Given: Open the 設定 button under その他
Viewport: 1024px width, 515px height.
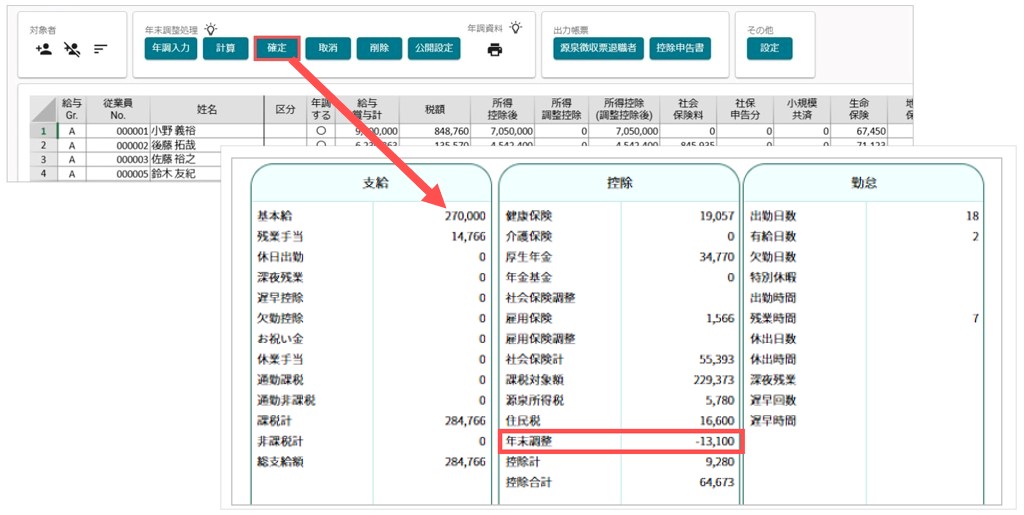Looking at the screenshot, I should [x=769, y=48].
